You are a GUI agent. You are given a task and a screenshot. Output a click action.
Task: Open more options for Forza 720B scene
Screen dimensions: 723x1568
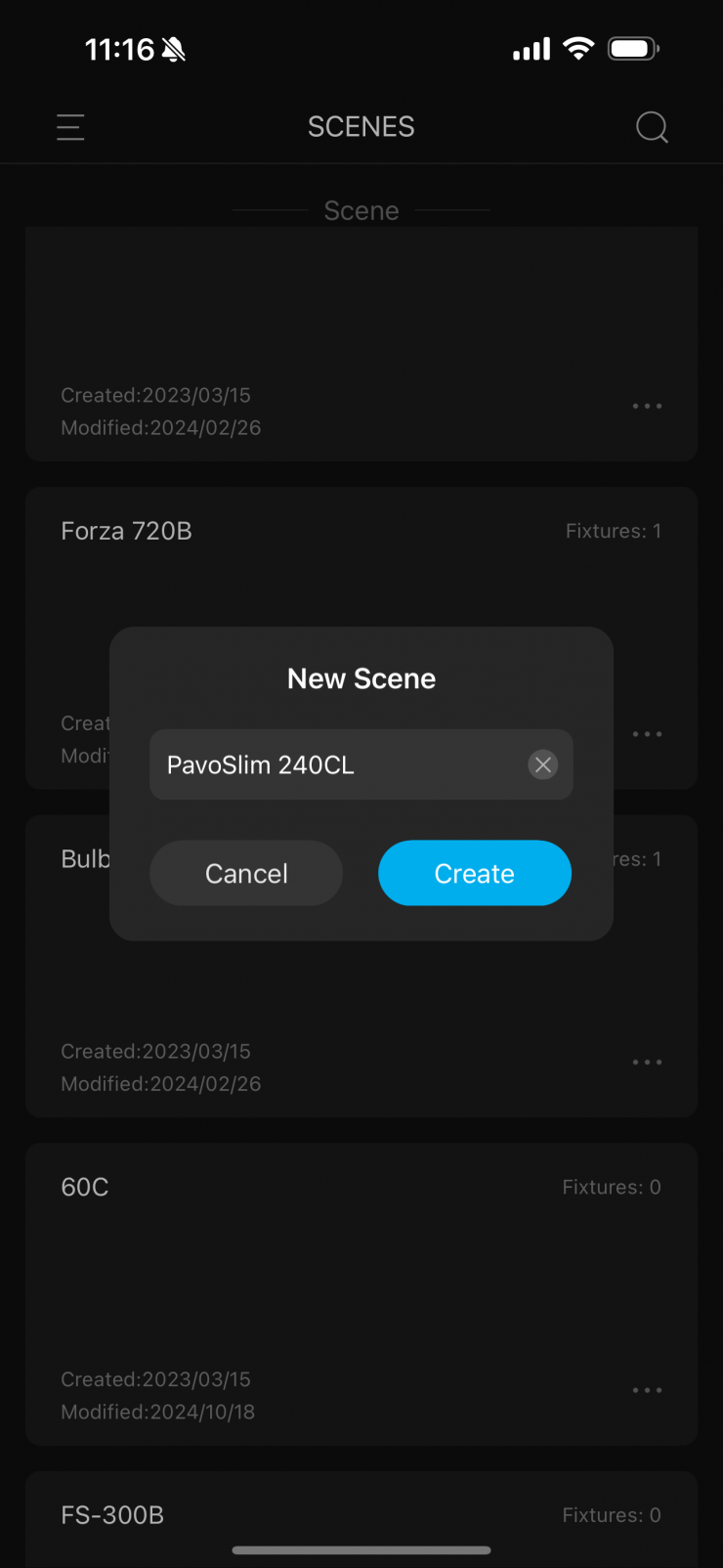(647, 734)
